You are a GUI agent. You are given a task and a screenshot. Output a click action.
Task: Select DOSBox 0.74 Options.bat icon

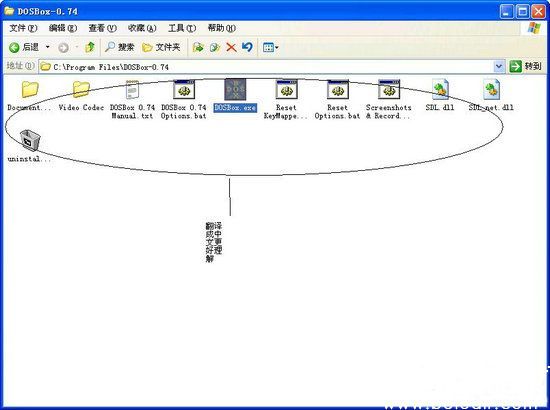pos(184,89)
